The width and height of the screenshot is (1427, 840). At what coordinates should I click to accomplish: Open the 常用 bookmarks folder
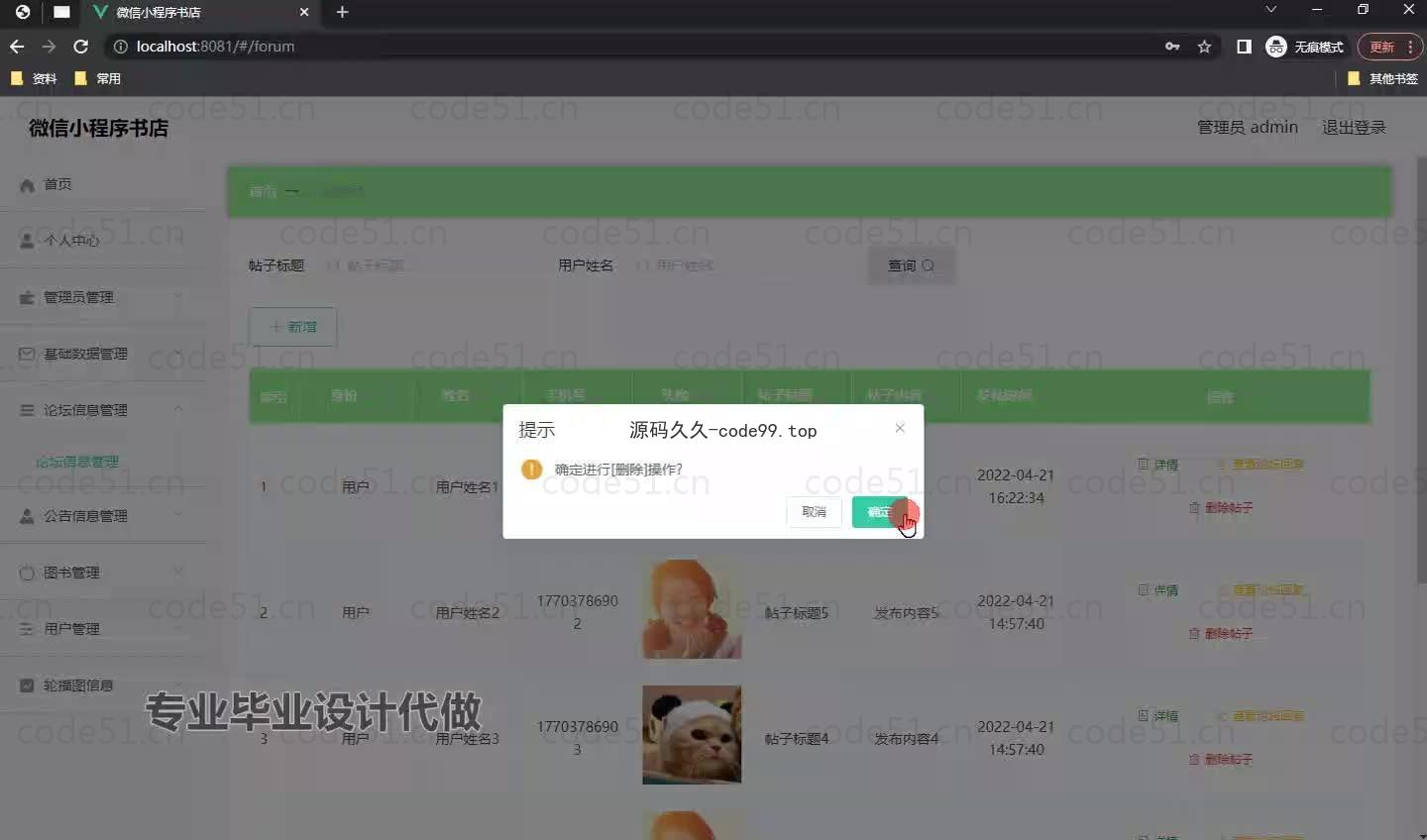(97, 78)
